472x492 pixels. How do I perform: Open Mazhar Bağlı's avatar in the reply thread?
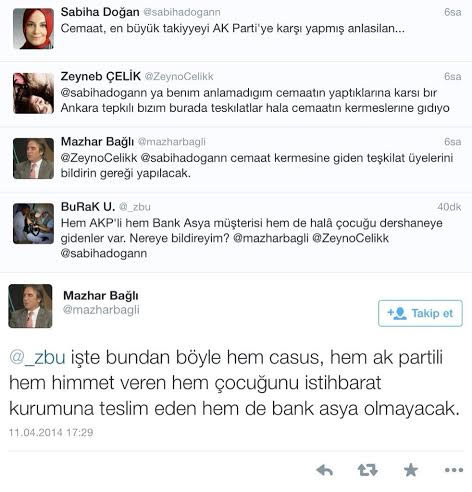33,158
